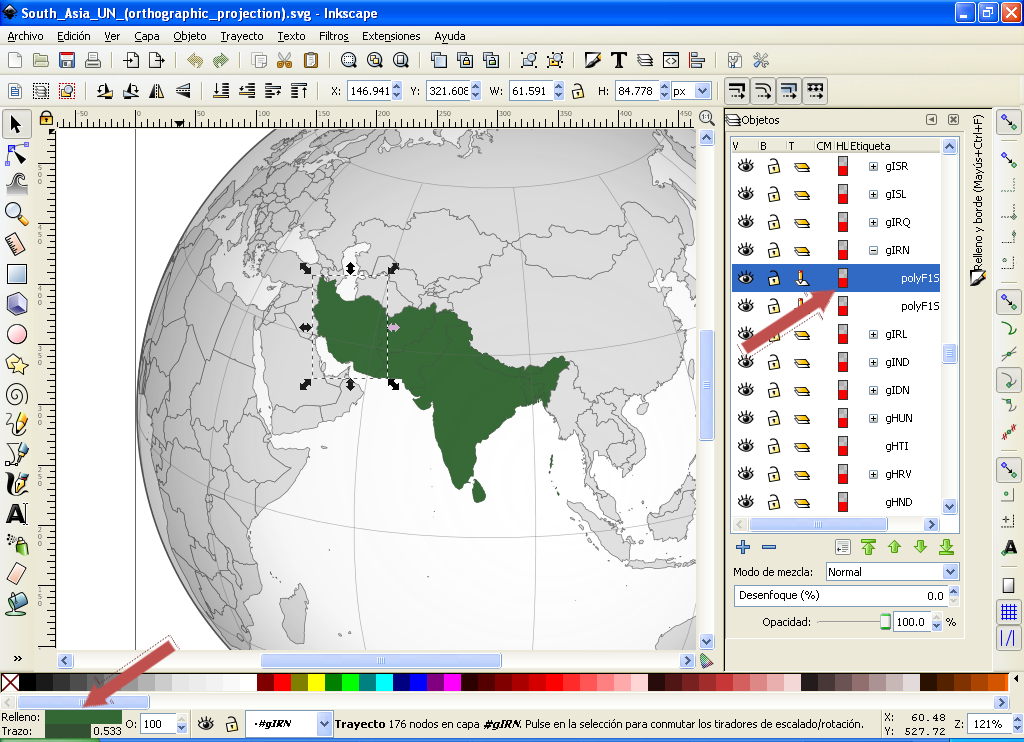The height and width of the screenshot is (742, 1024).
Task: Click the Undo toolbar icon
Action: pyautogui.click(x=195, y=61)
